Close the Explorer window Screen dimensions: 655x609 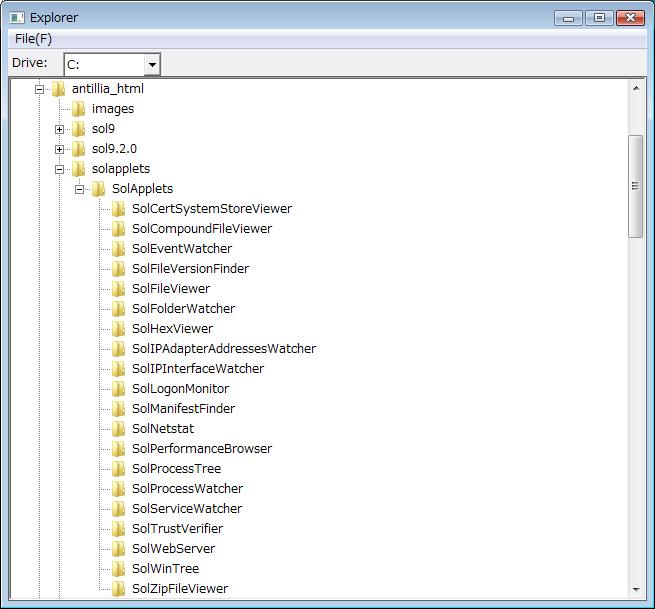[630, 18]
